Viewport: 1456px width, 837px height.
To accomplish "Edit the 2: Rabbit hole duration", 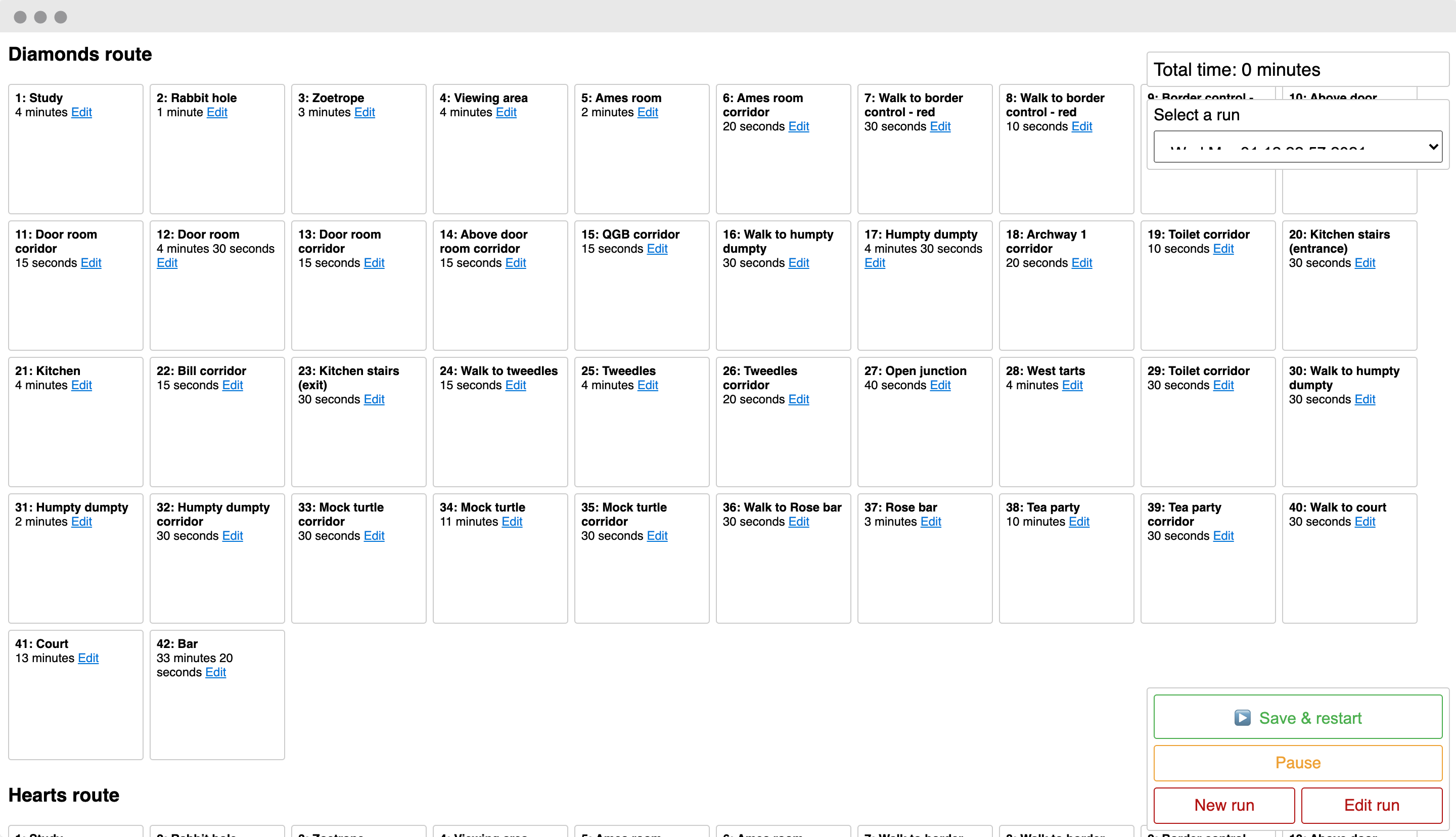I will (217, 112).
